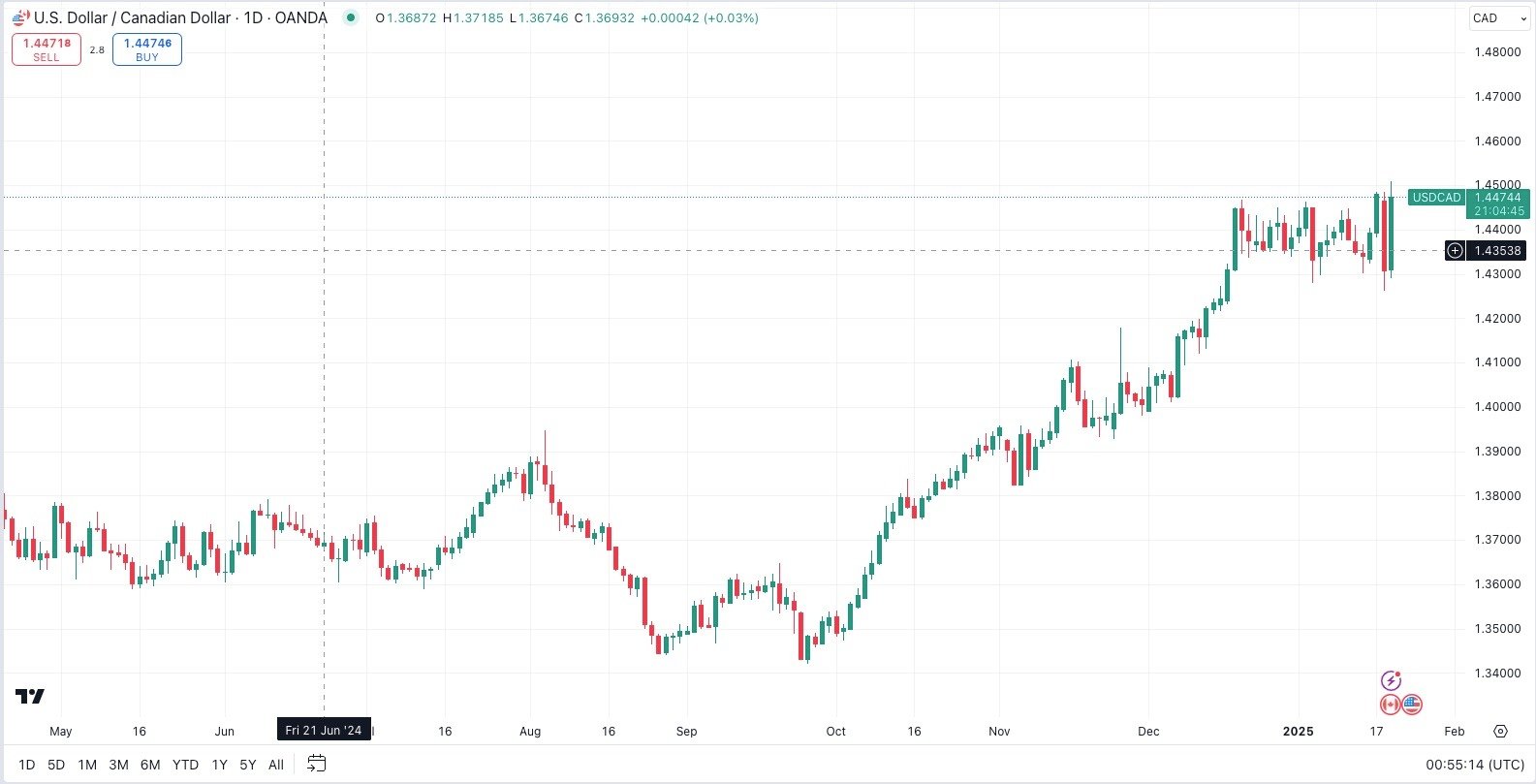Click the BUY 1.44746 button
Screen dimensions: 1536x784
147,49
